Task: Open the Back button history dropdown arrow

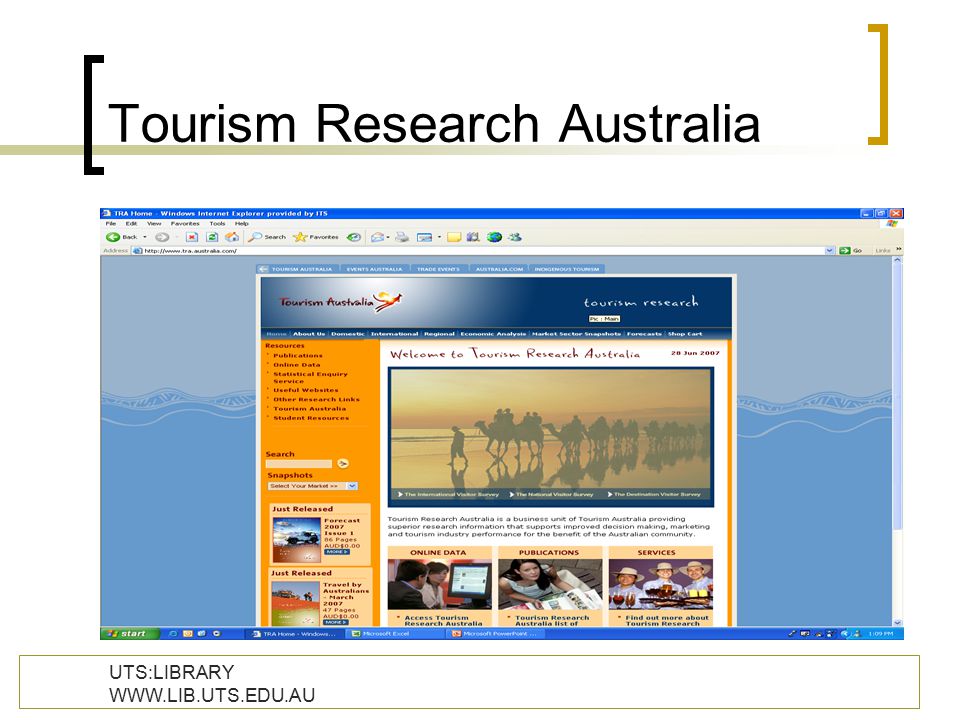Action: (x=145, y=237)
